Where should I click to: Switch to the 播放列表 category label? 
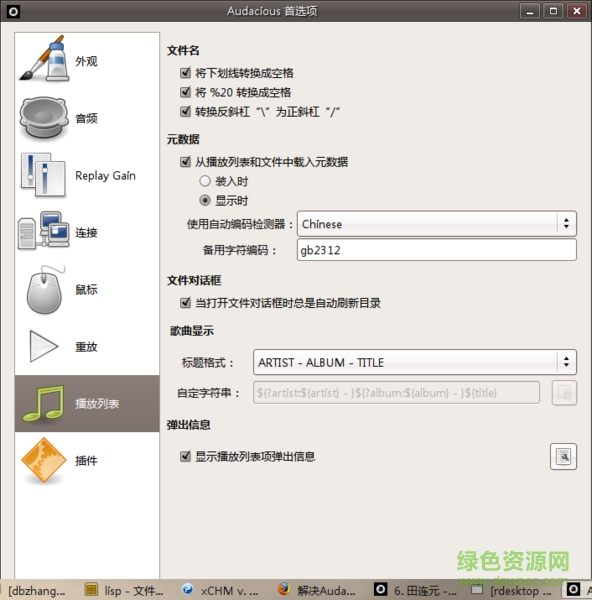pos(97,404)
